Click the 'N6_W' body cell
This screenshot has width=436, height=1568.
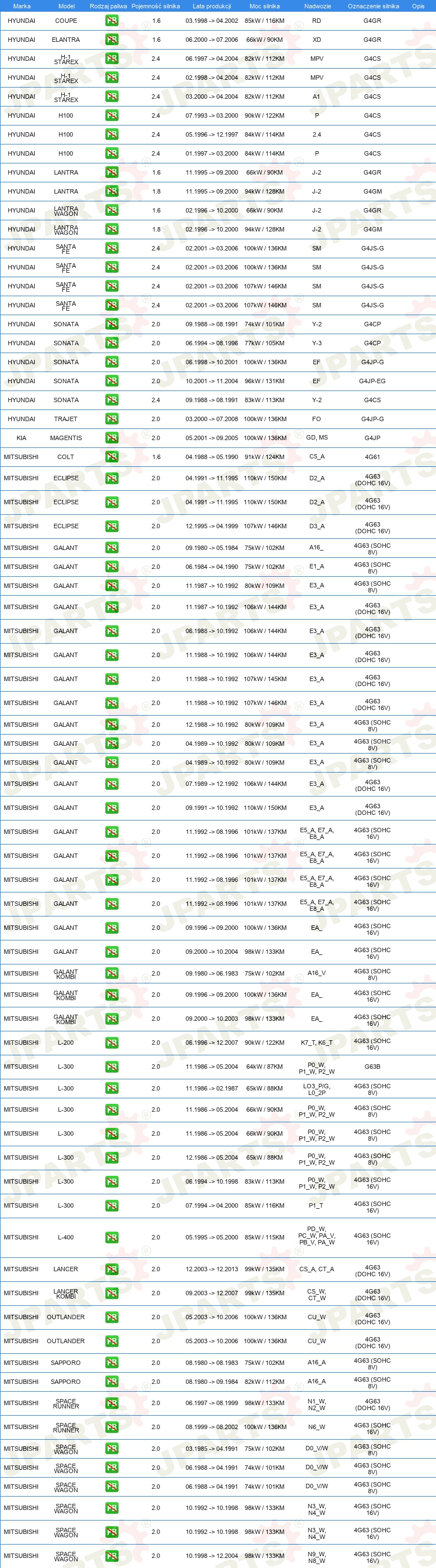(317, 1427)
